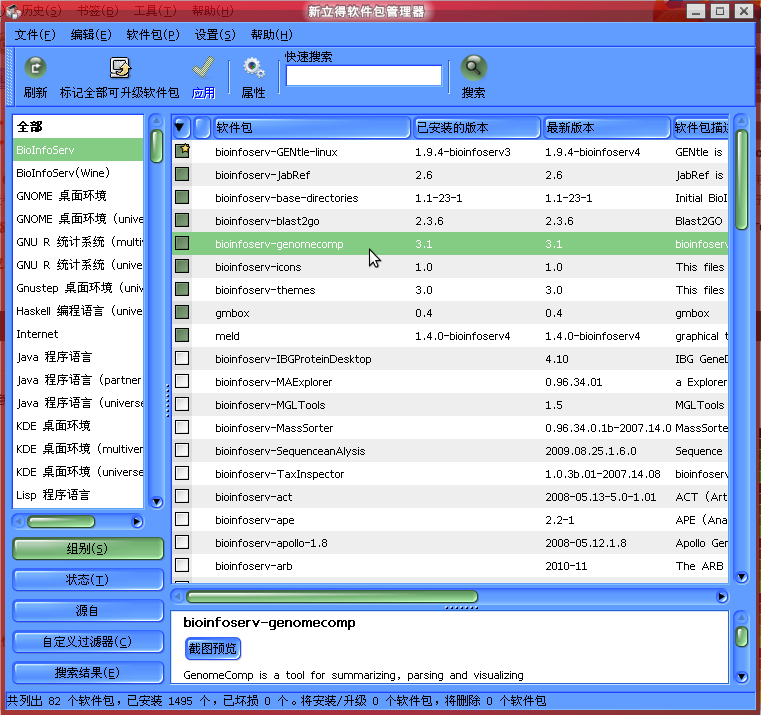The width and height of the screenshot is (761, 715).
Task: Mark bioinfoserv-arb checkbox
Action: pos(182,565)
